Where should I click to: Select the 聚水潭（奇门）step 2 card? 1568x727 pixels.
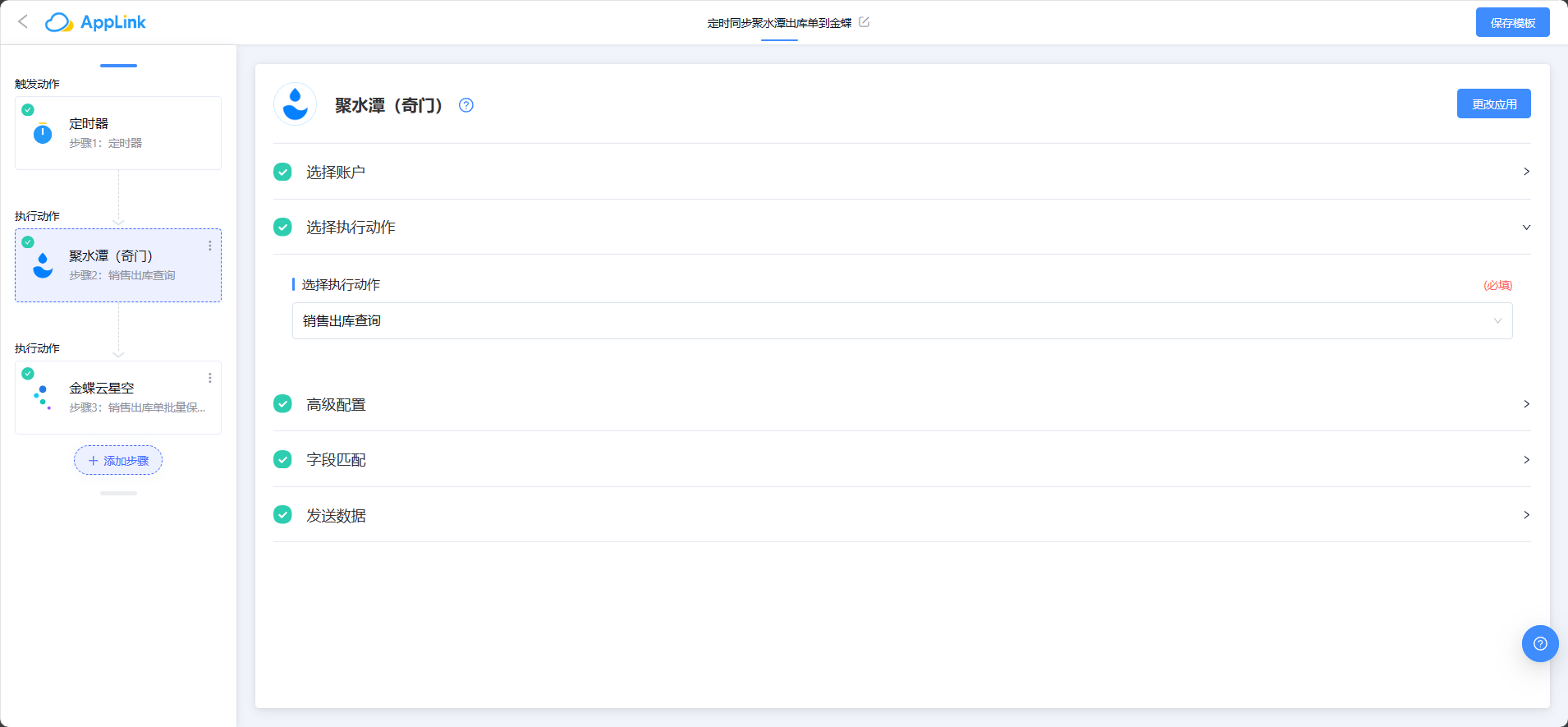(x=118, y=265)
